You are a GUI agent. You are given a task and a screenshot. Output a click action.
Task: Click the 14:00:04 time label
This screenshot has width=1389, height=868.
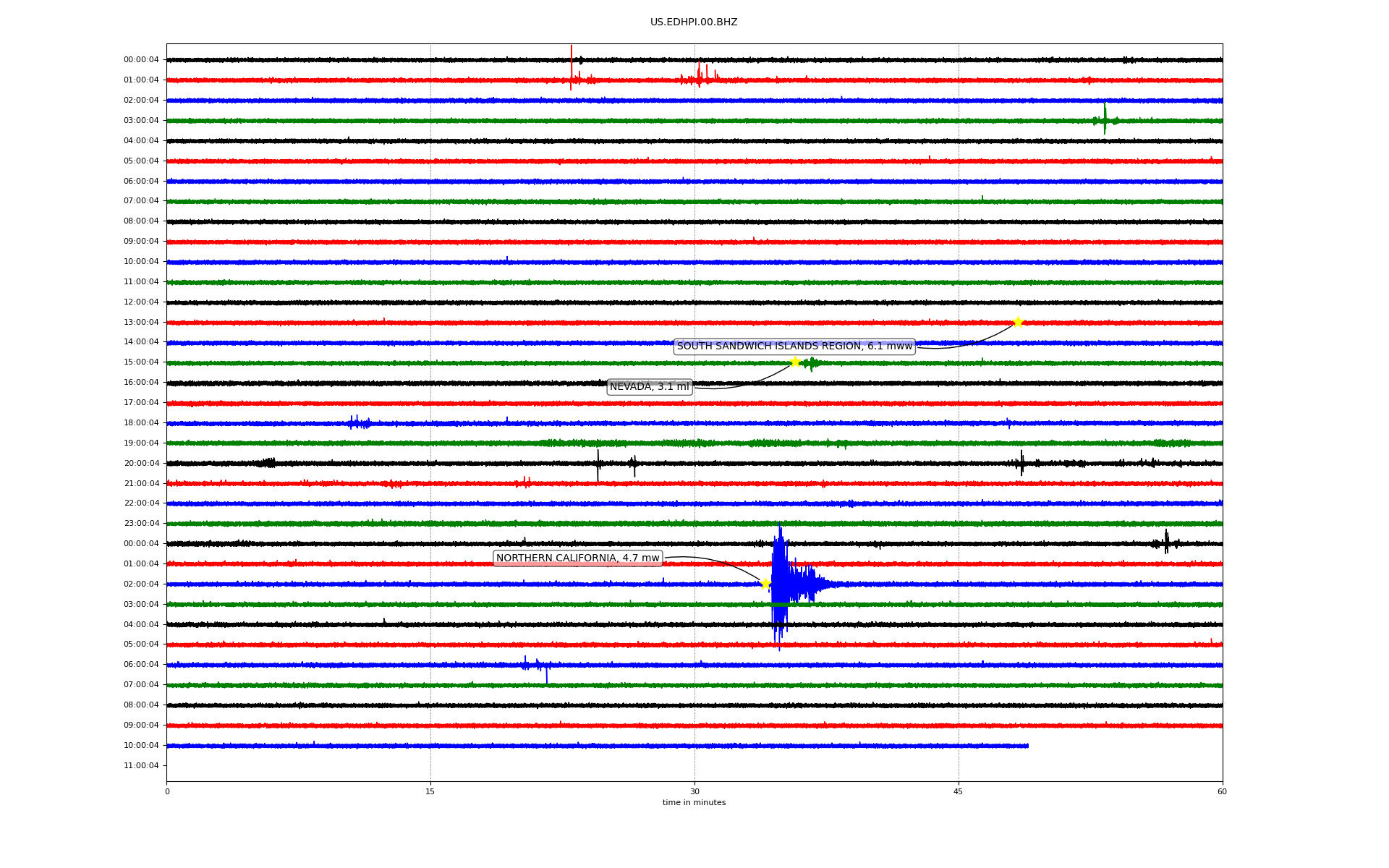coord(141,342)
